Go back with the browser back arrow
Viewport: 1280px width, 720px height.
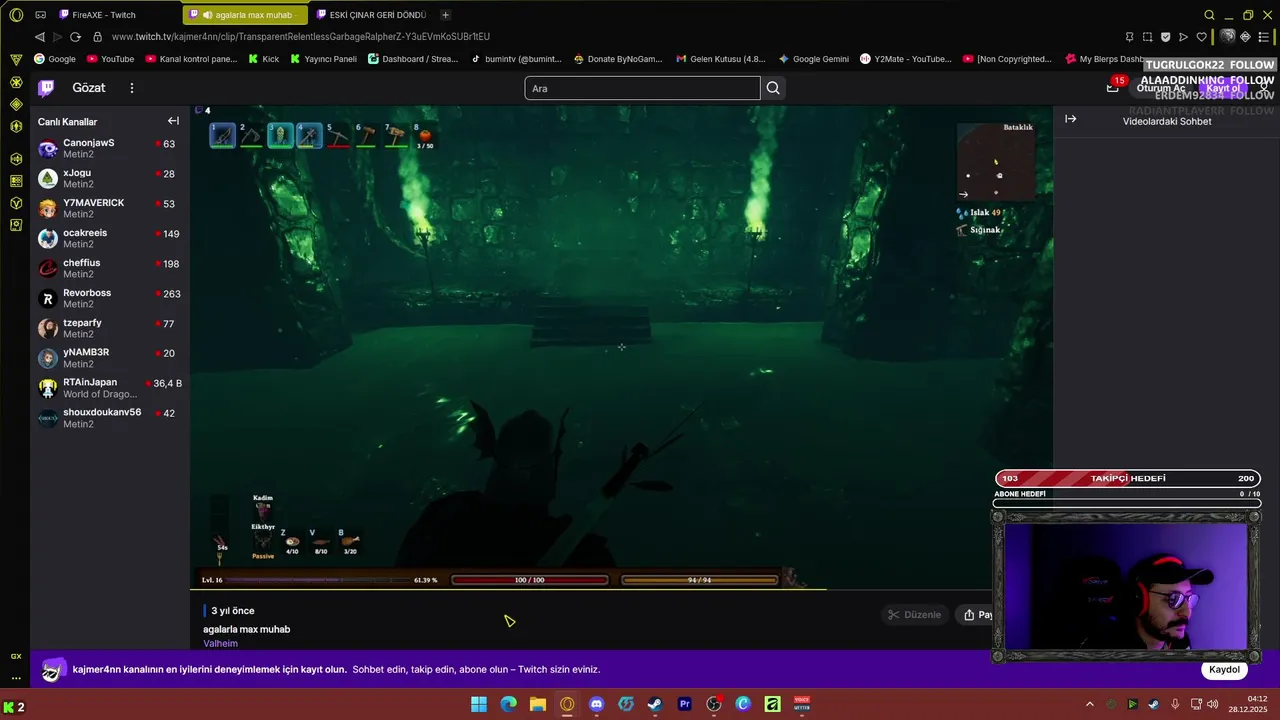pos(40,37)
